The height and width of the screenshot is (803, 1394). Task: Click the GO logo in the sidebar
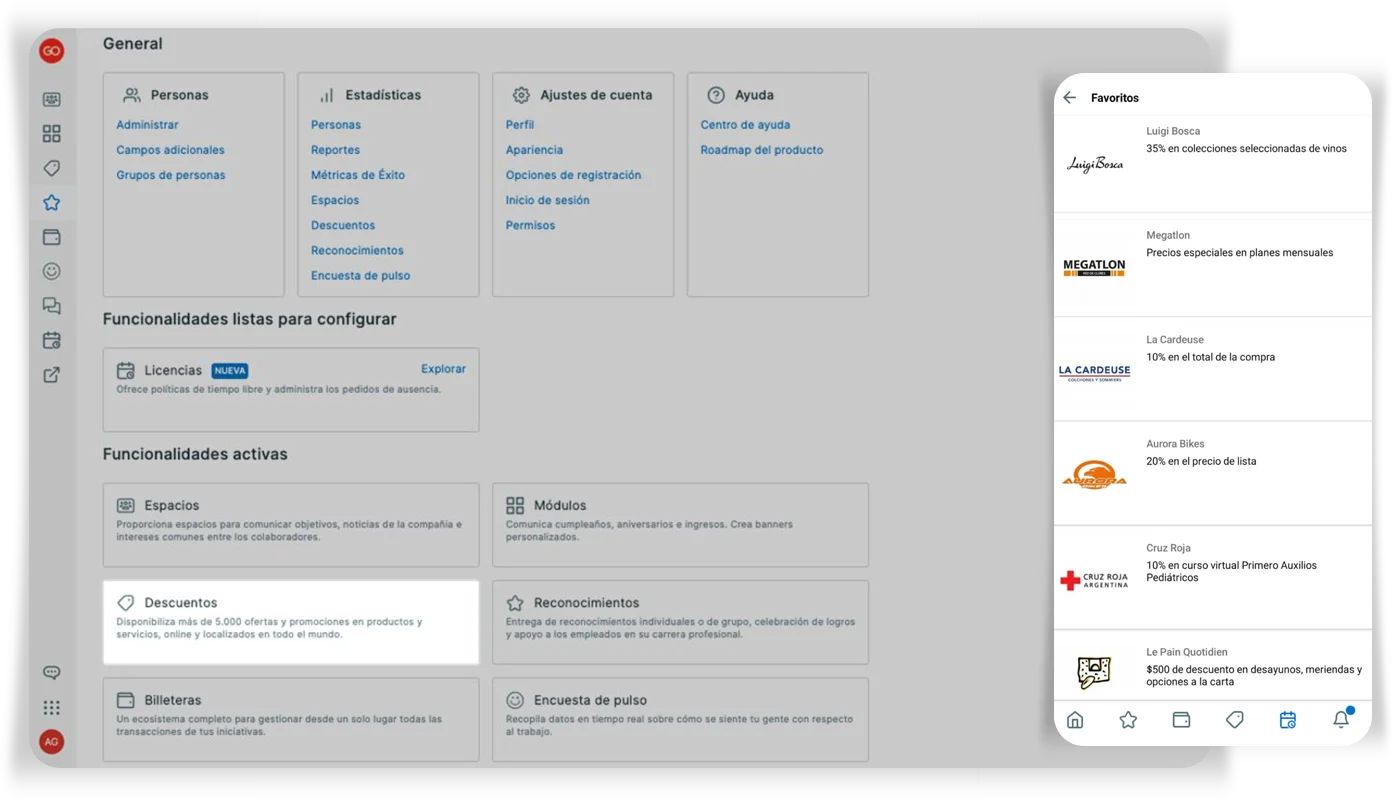[51, 51]
